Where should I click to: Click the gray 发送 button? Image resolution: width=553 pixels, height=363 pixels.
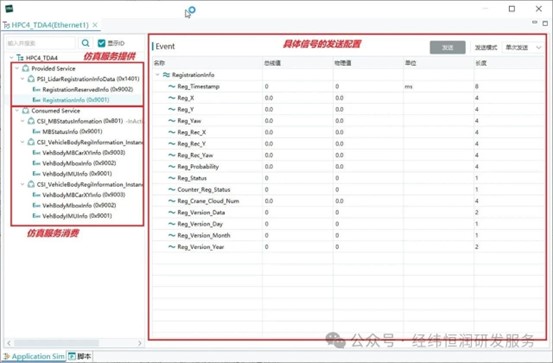pos(448,47)
